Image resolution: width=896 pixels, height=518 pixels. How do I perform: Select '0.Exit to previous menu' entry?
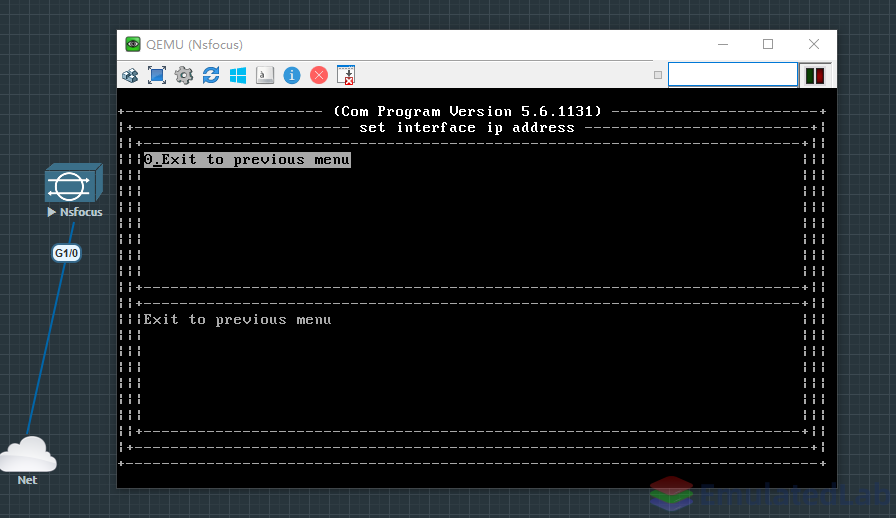(x=247, y=160)
